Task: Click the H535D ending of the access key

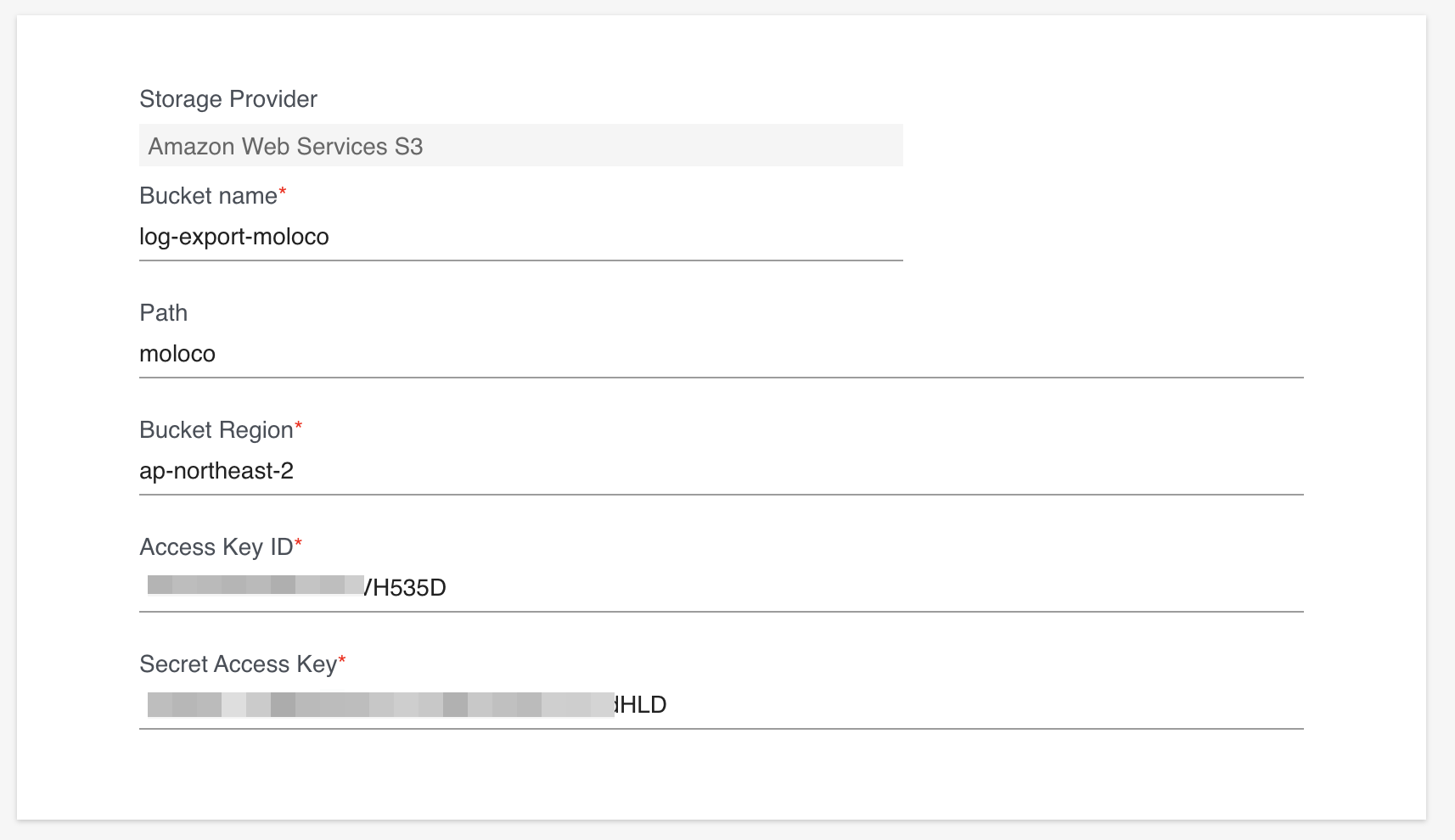Action: point(409,588)
